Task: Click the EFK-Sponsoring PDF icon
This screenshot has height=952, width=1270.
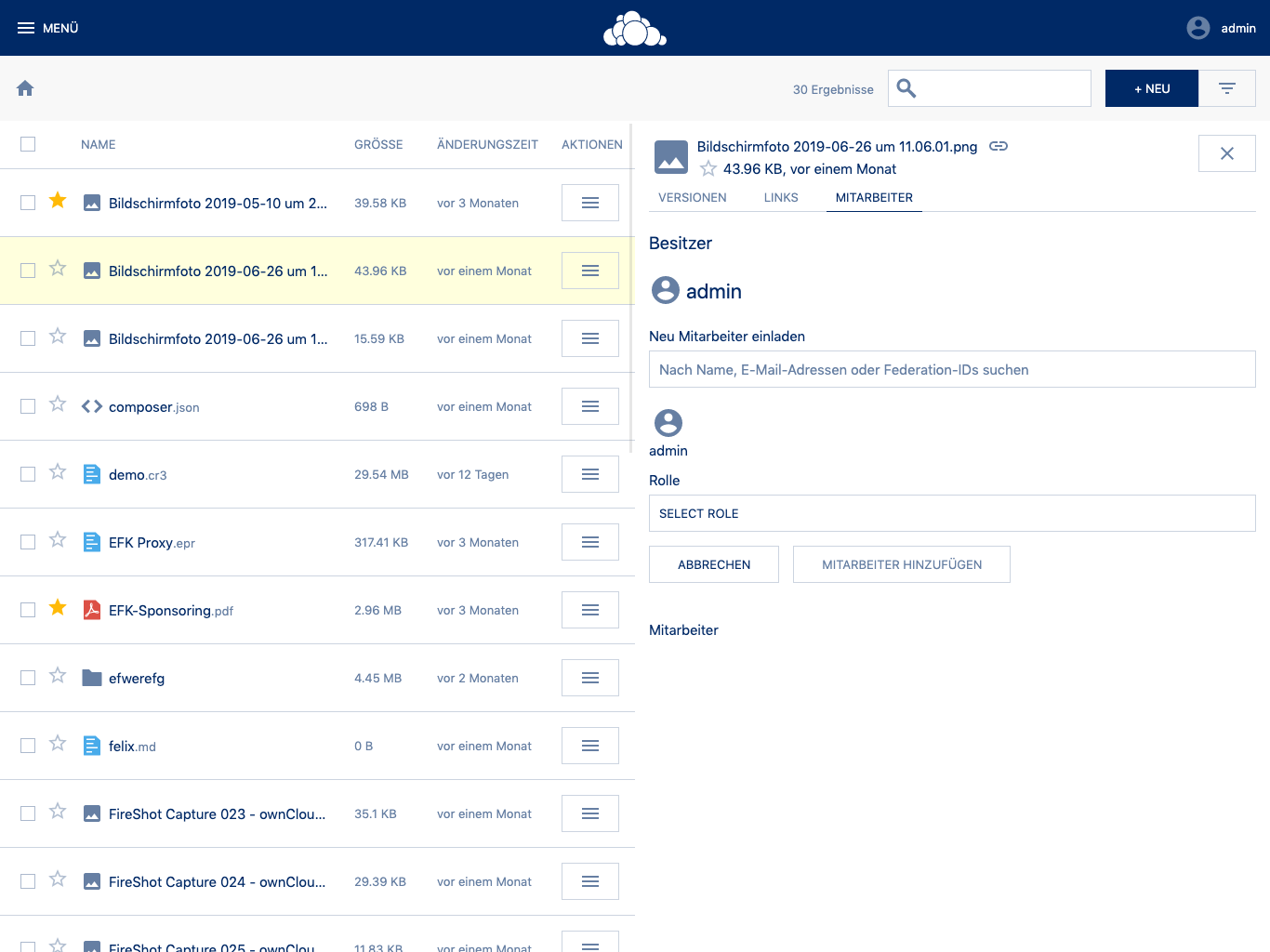Action: pyautogui.click(x=92, y=610)
